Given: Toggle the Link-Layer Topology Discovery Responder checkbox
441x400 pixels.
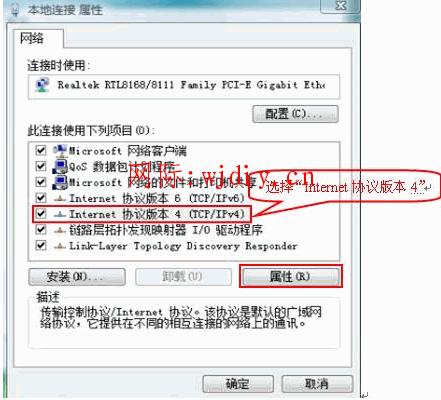Looking at the screenshot, I should point(41,245).
